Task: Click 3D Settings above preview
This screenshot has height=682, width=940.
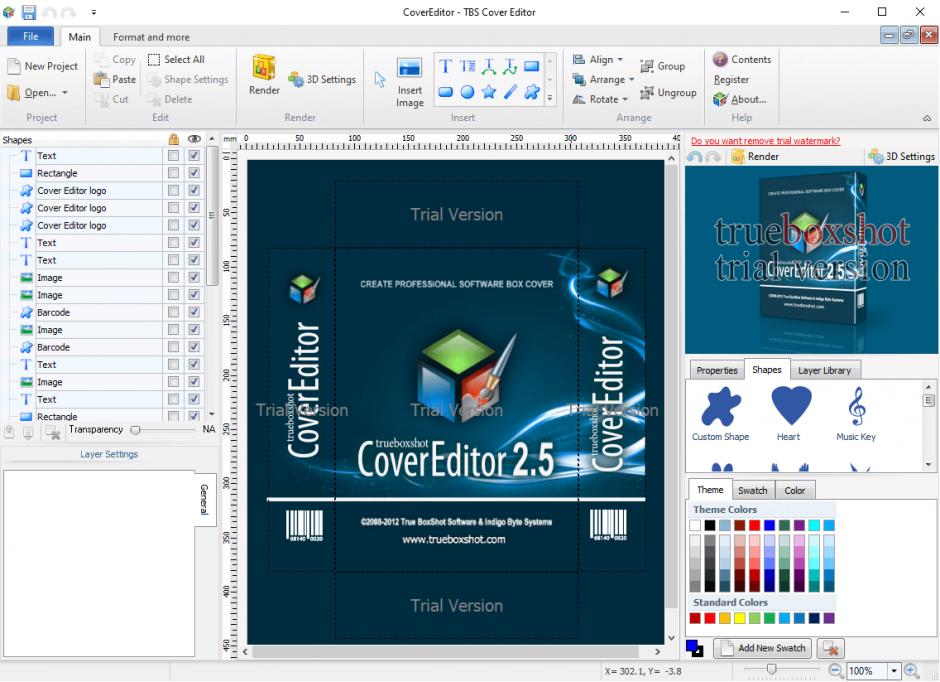Action: pos(902,156)
